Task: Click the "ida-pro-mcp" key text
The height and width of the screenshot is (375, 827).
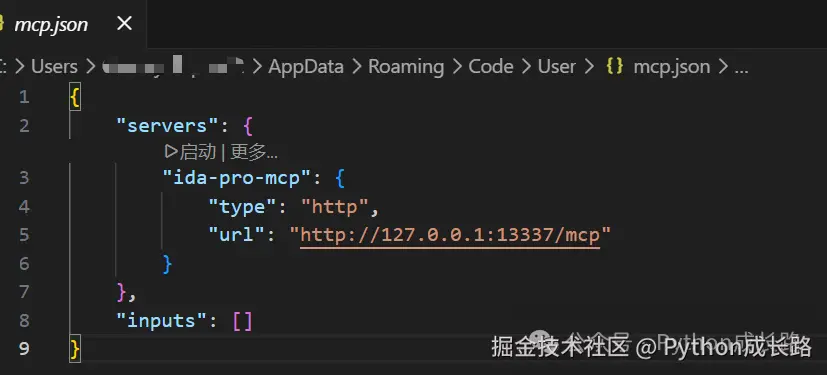Action: pyautogui.click(x=238, y=178)
